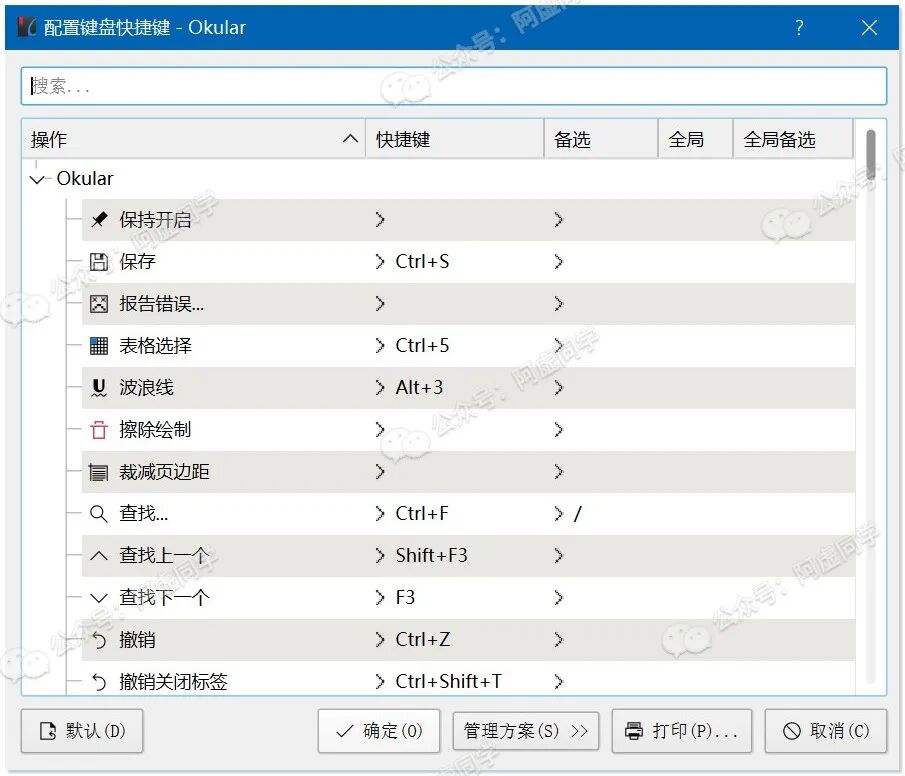Open the 管理方案(S) button
The image size is (905, 776).
point(526,732)
